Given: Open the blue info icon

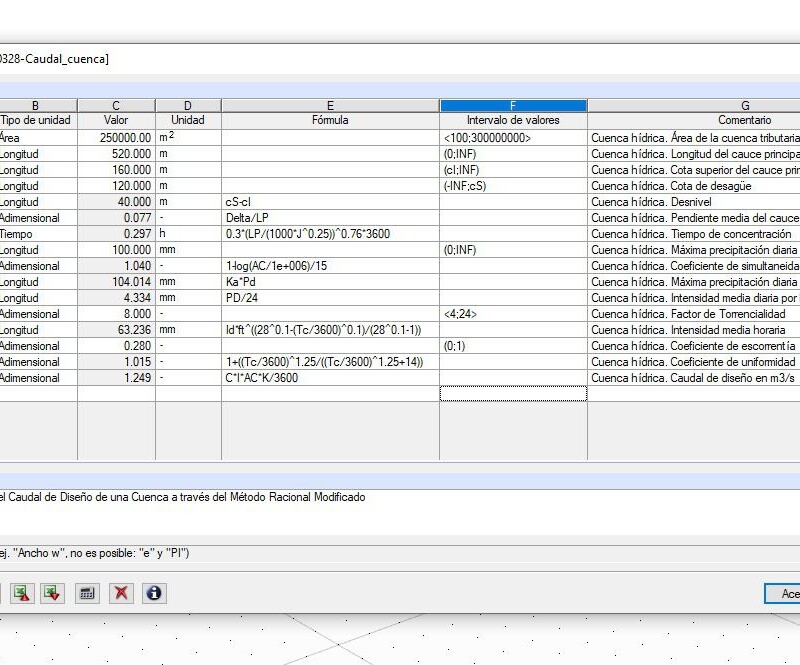Looking at the screenshot, I should [x=154, y=593].
